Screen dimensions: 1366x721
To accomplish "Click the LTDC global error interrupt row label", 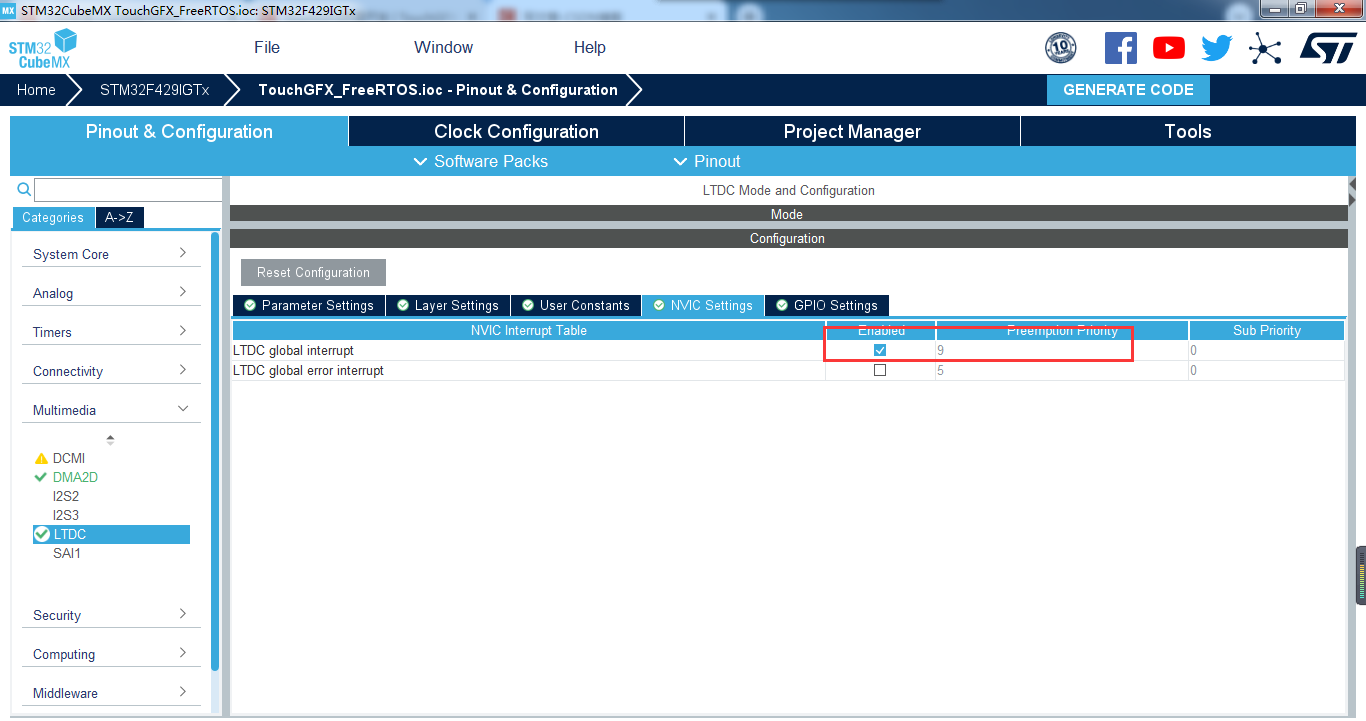I will coord(308,370).
